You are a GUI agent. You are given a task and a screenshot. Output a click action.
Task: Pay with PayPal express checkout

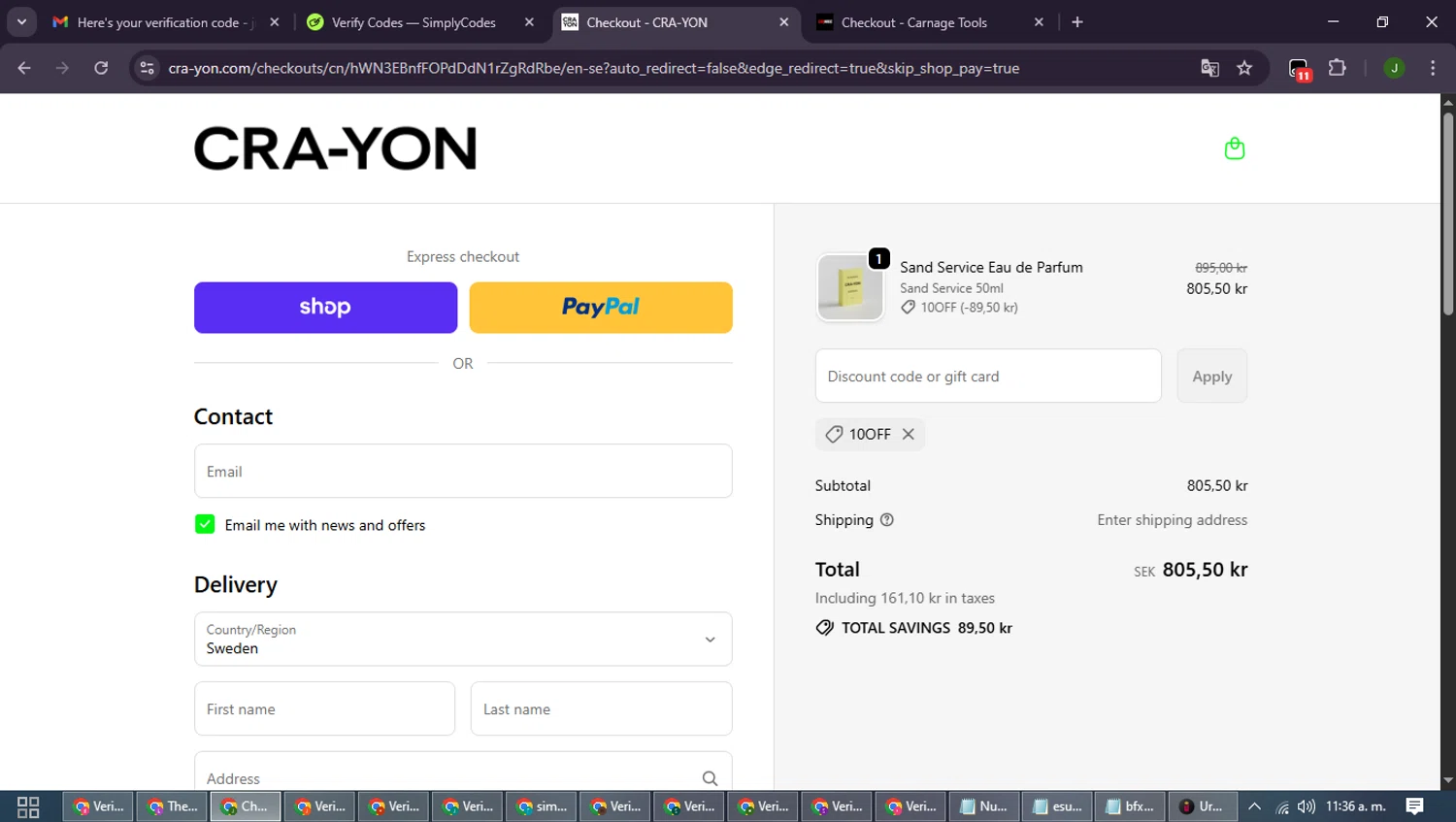click(601, 308)
